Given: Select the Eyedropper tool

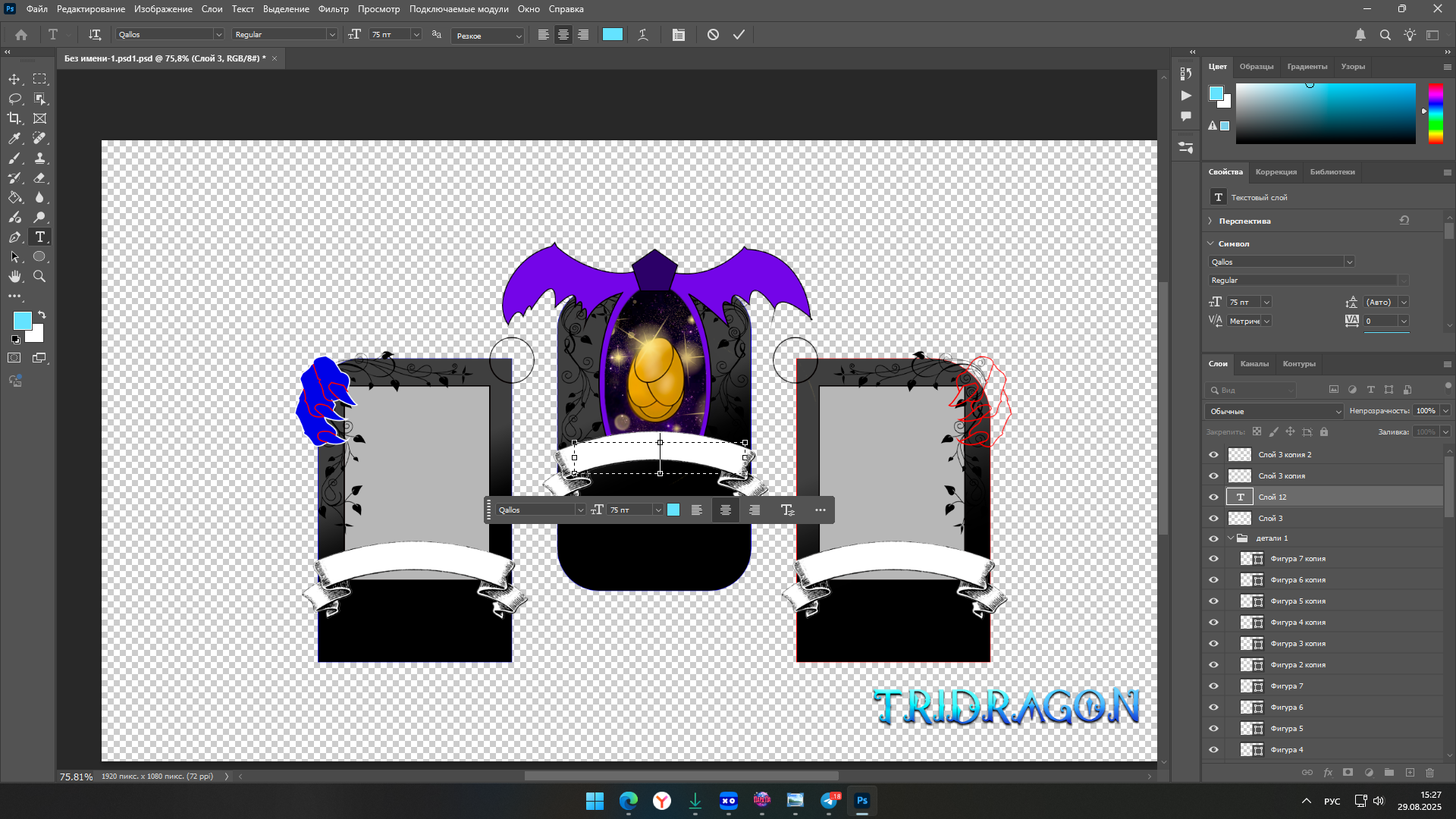Looking at the screenshot, I should [14, 138].
